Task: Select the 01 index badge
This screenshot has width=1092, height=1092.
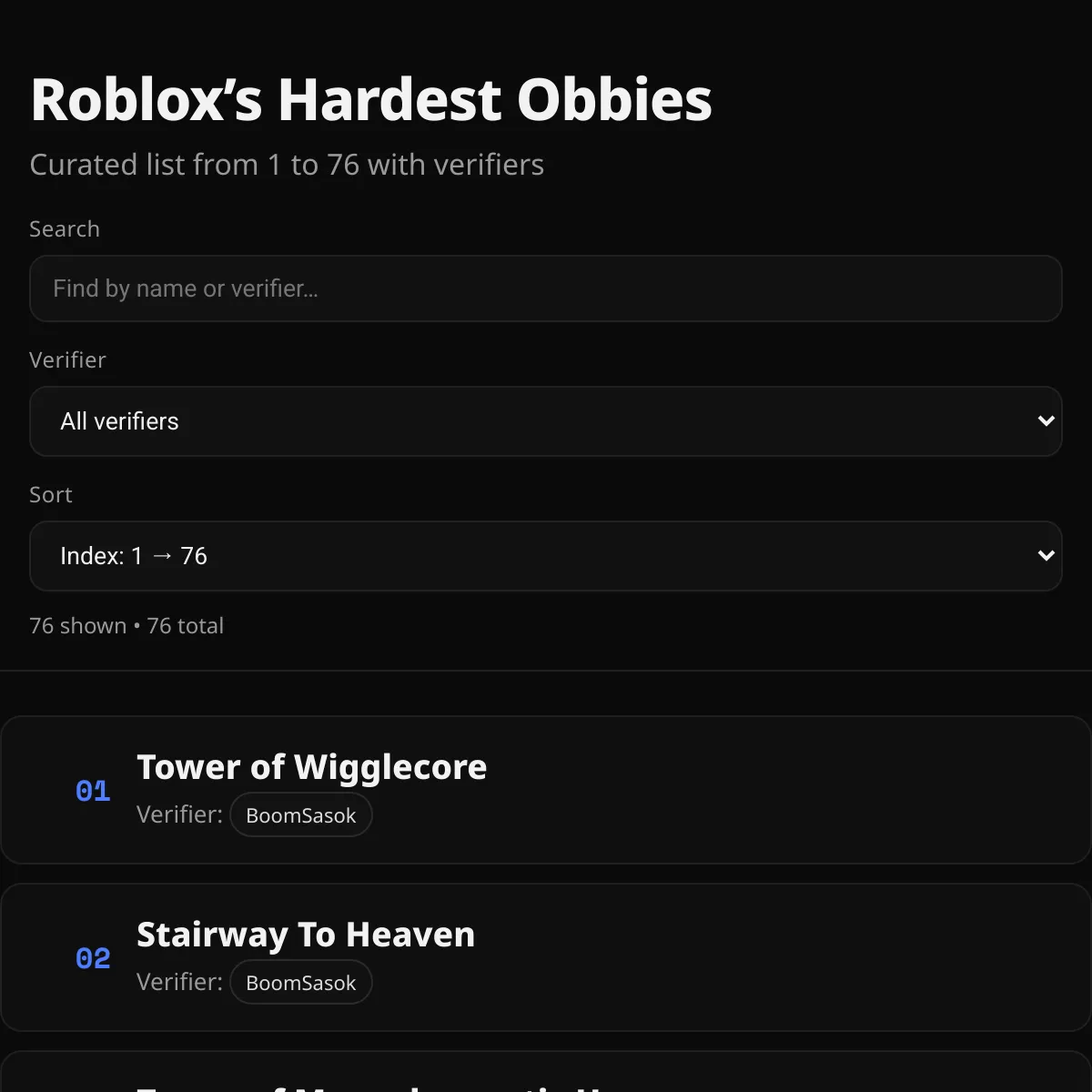Action: tap(93, 791)
